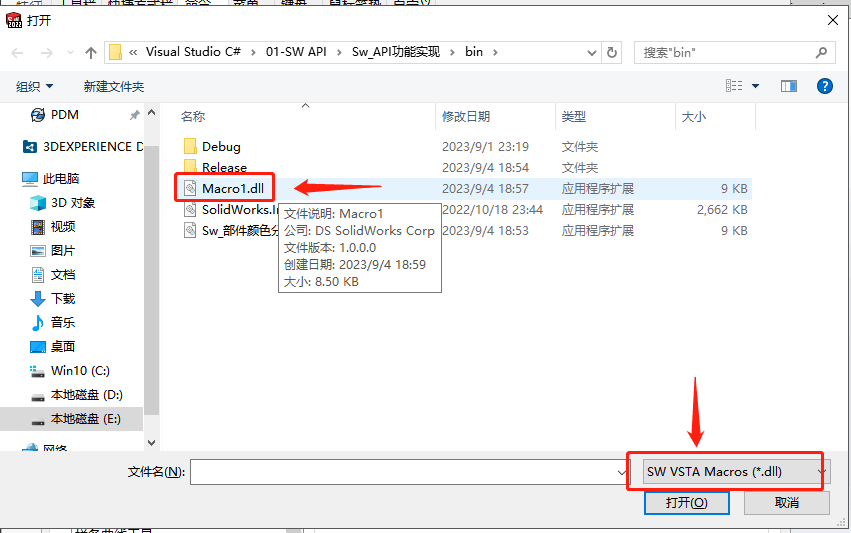
Task: Select PDM in the navigation pane
Action: point(65,115)
